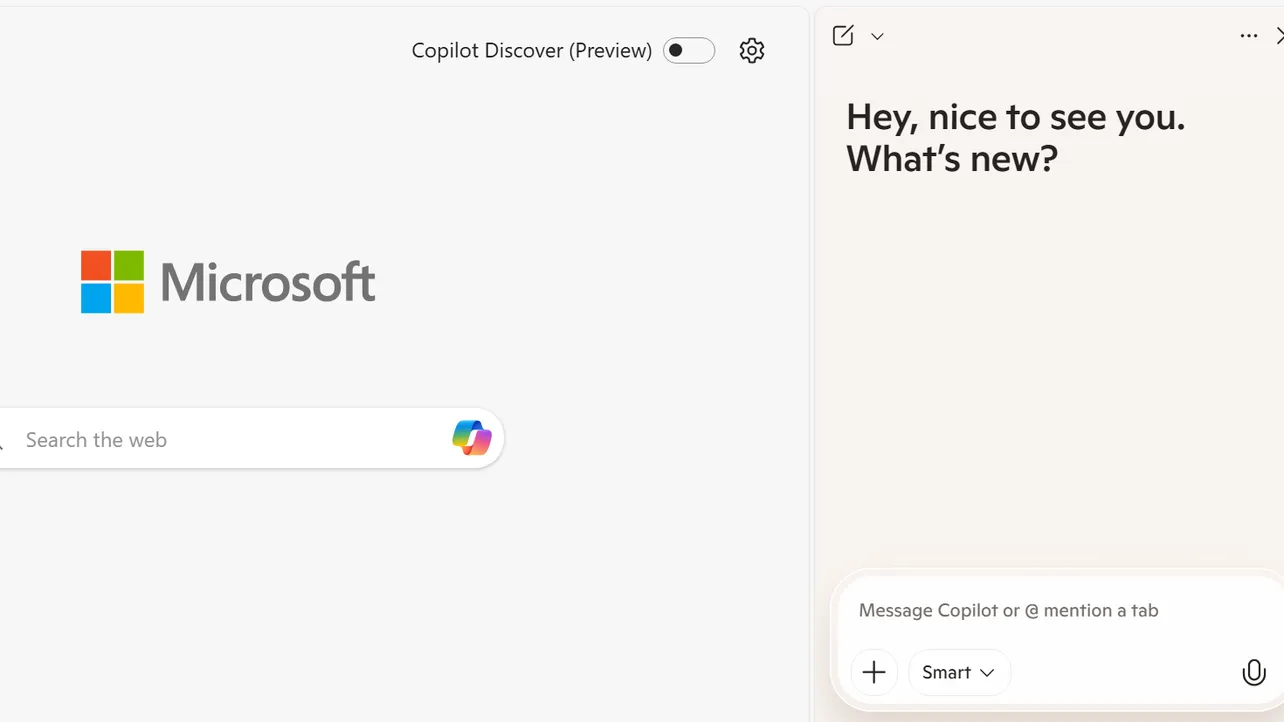
Task: Click the Copilot logo in the search bar
Action: pyautogui.click(x=471, y=438)
